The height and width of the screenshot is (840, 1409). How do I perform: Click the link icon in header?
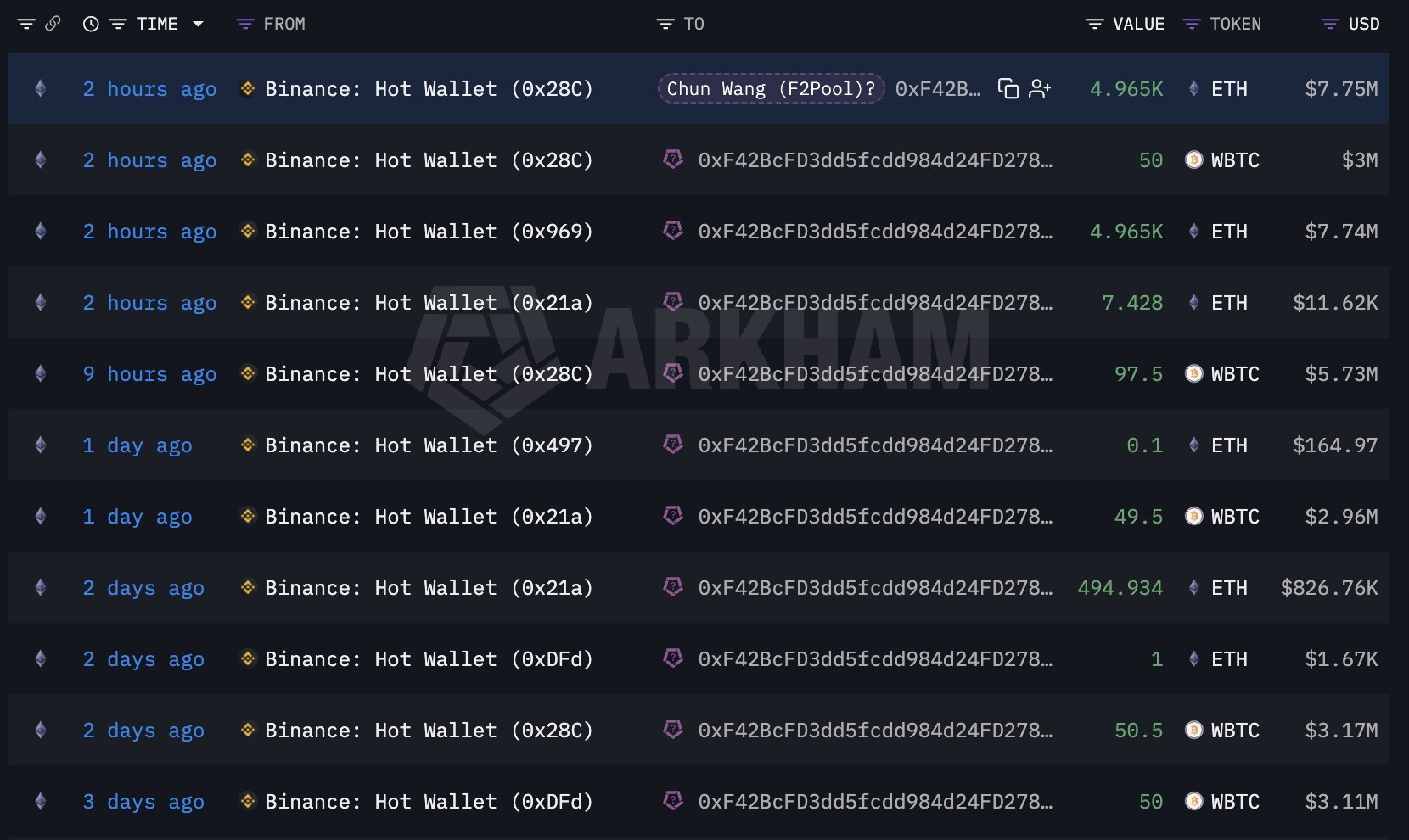point(53,24)
